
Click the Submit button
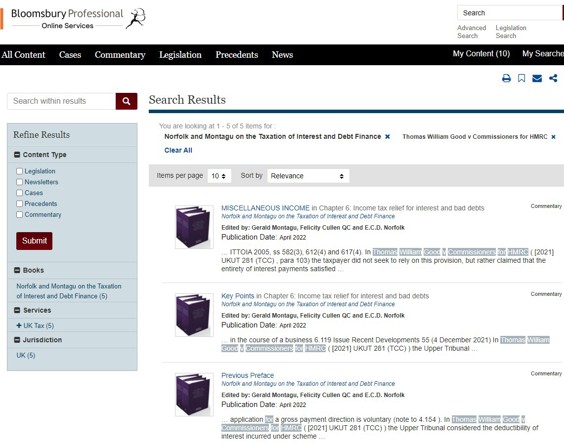tap(34, 241)
